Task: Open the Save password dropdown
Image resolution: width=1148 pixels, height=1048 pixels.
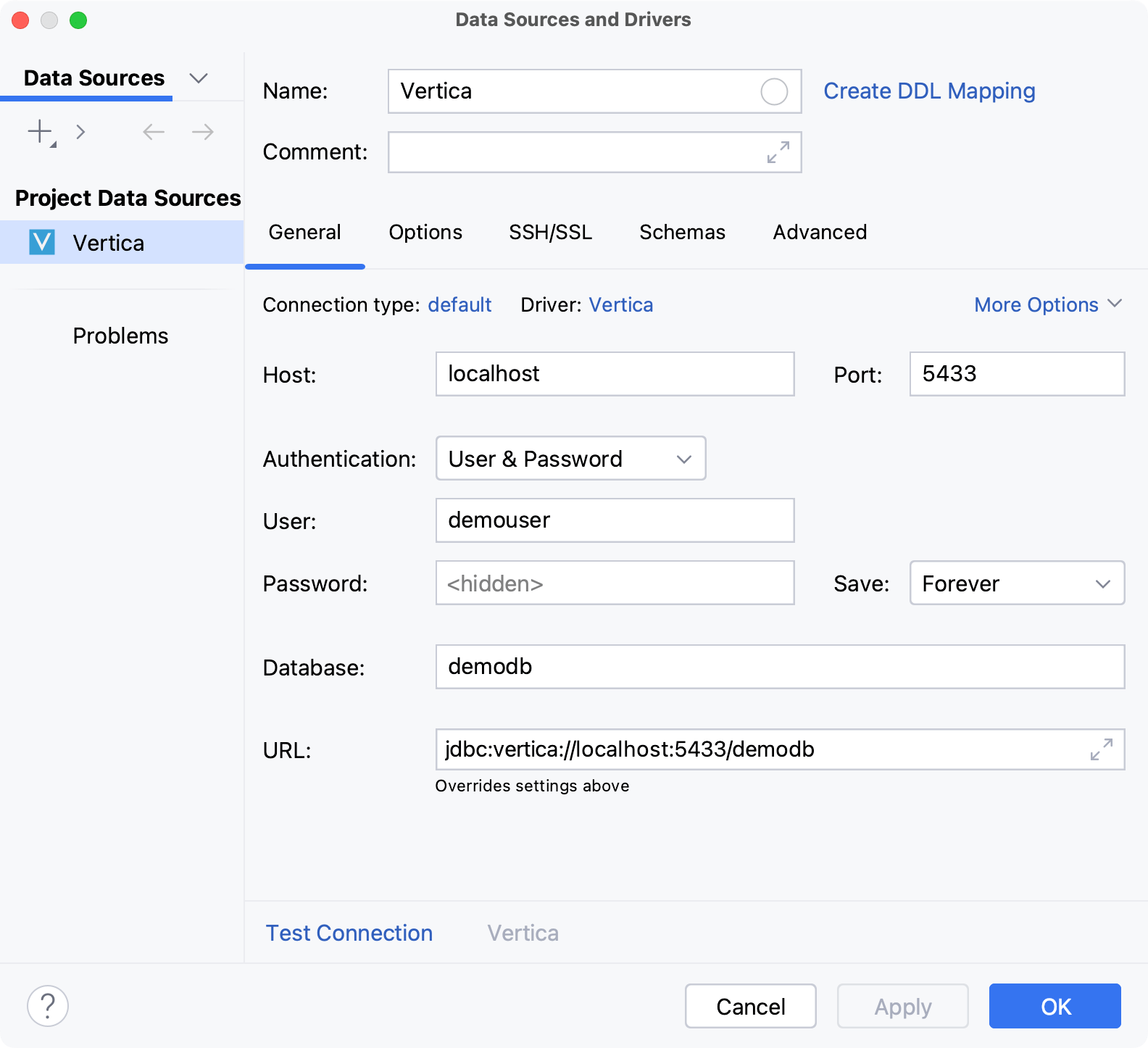Action: tap(1016, 583)
